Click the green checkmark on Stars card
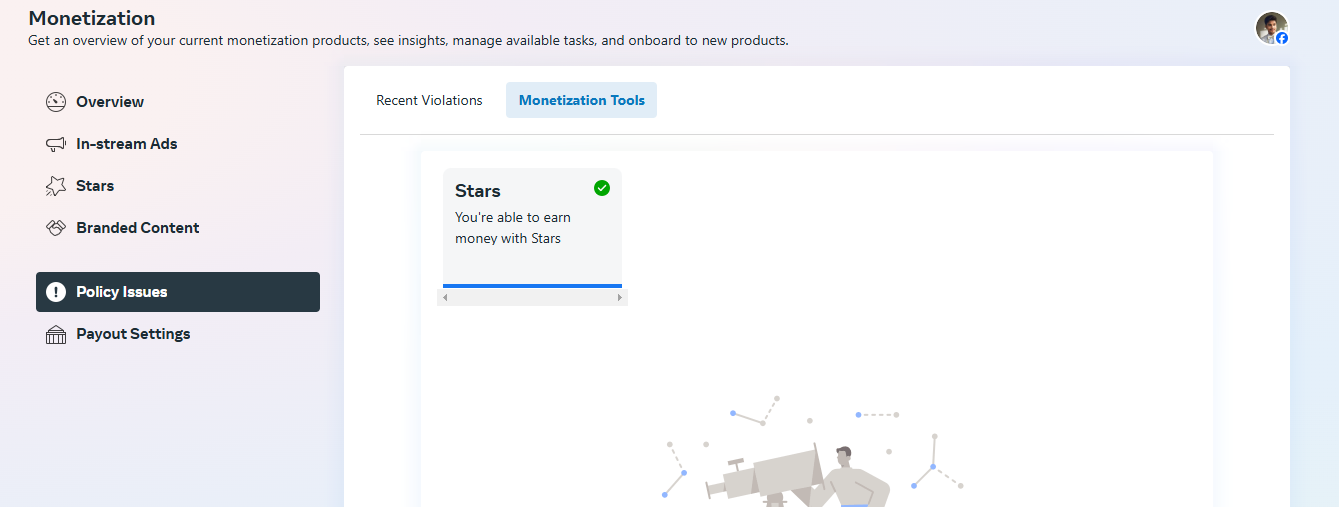The width and height of the screenshot is (1339, 507). [602, 188]
